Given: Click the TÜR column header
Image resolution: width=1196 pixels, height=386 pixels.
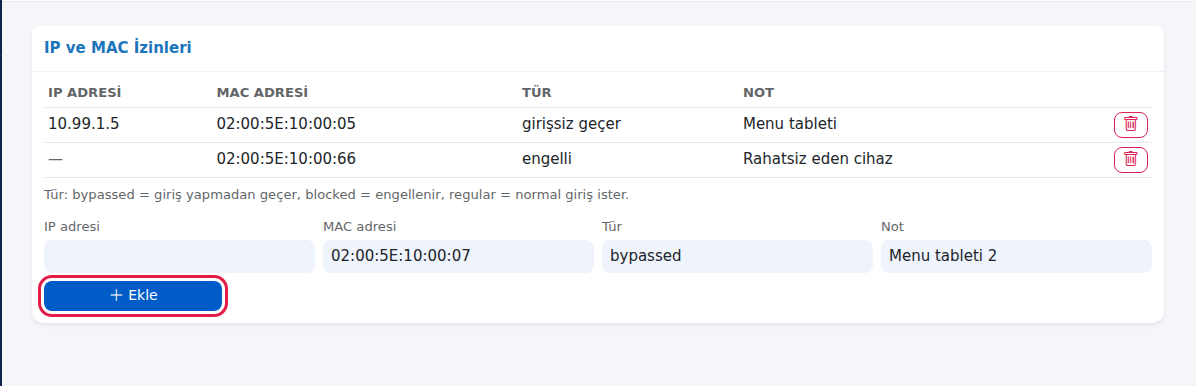Looking at the screenshot, I should pyautogui.click(x=536, y=92).
